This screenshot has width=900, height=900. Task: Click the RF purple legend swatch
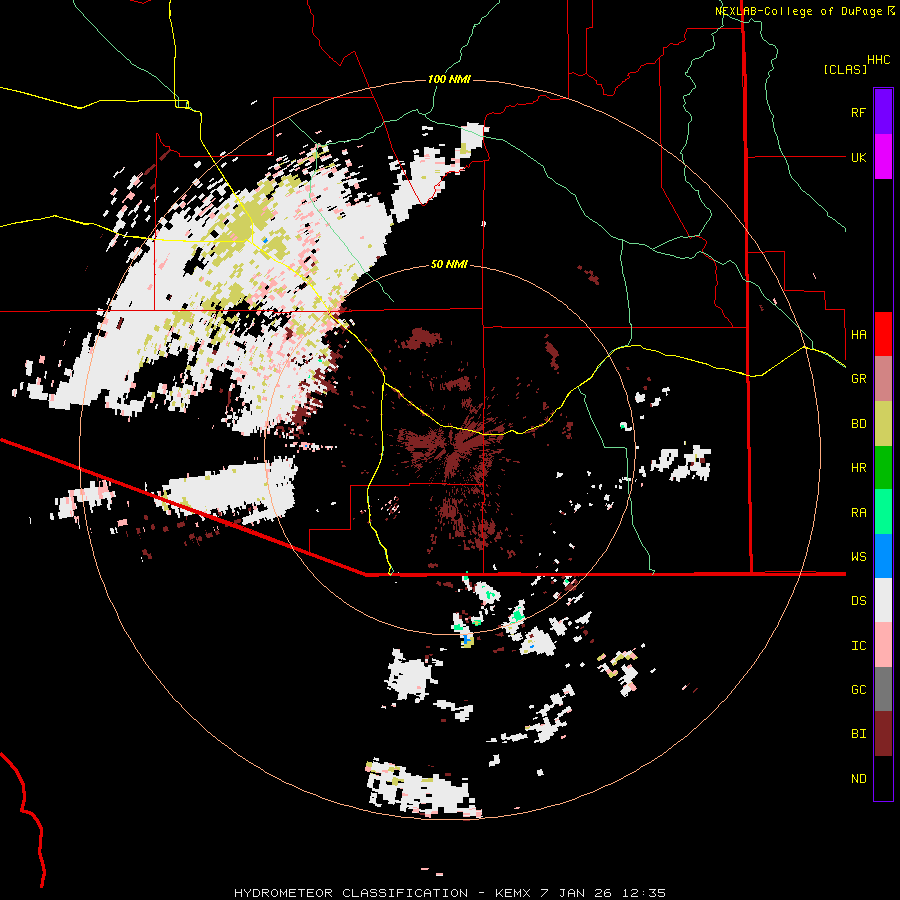click(x=883, y=111)
